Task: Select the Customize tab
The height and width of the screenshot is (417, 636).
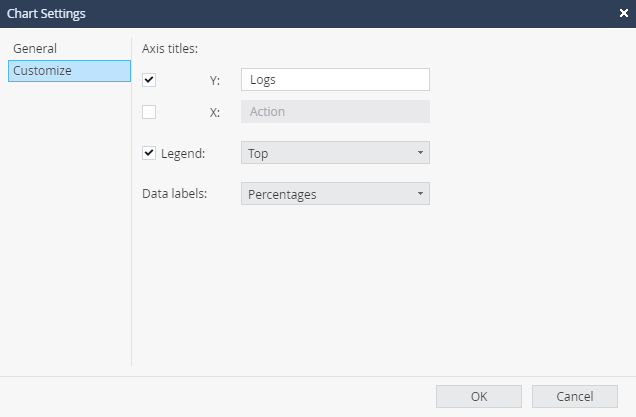Action: (69, 71)
